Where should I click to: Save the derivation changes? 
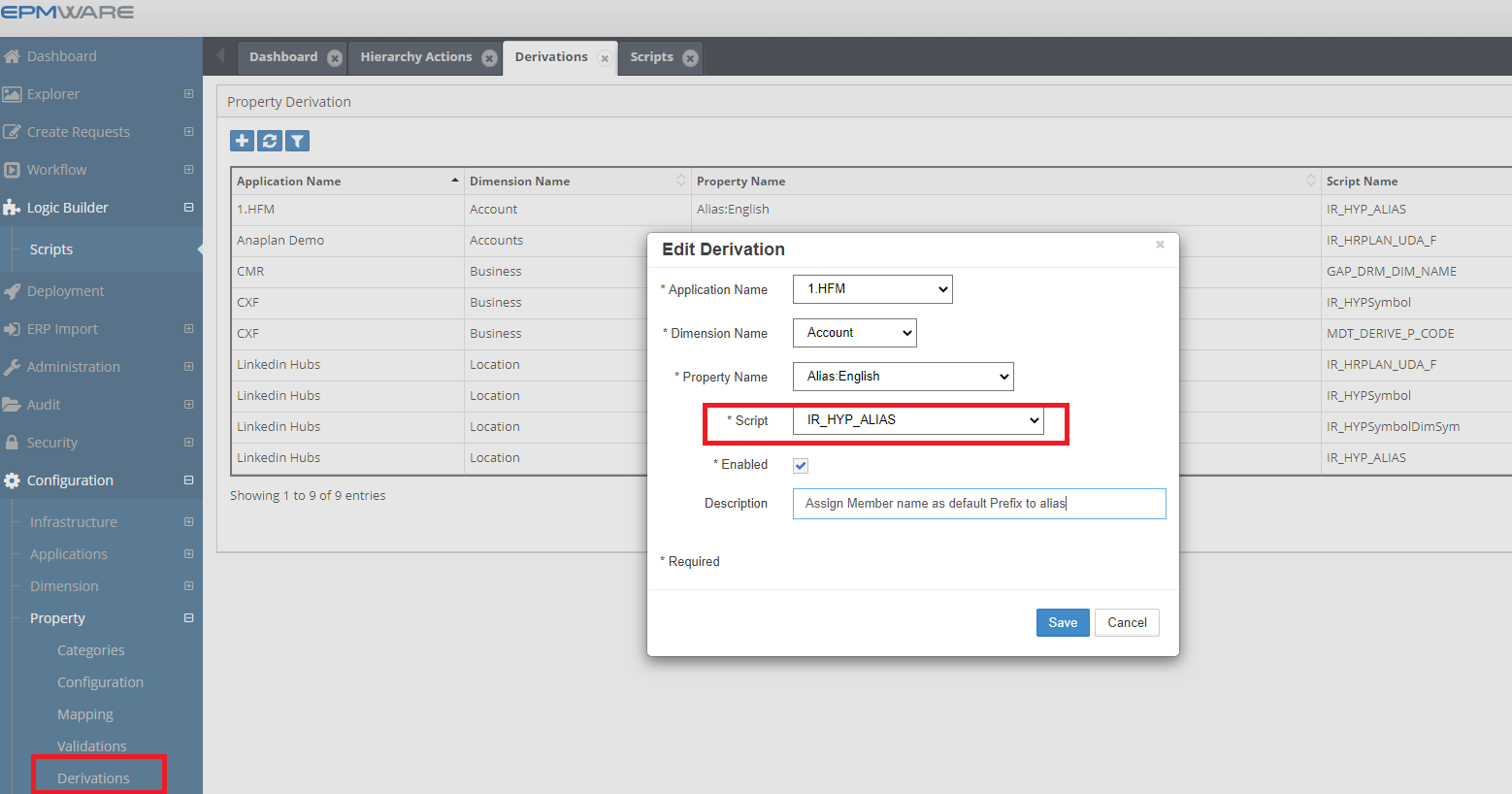click(1062, 623)
